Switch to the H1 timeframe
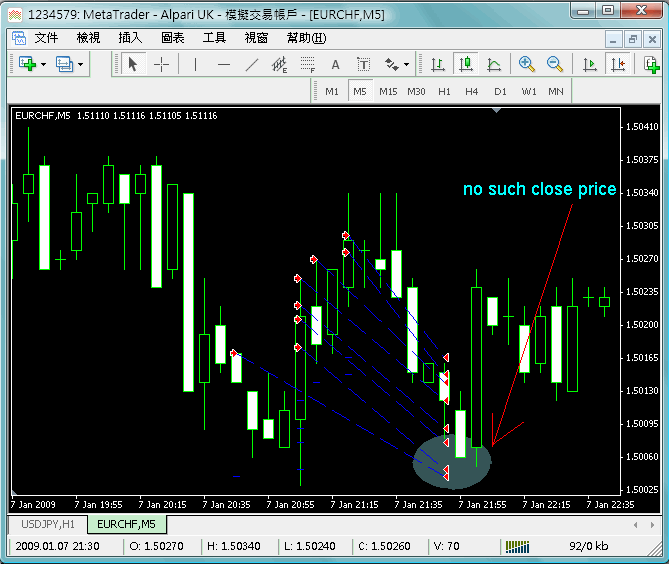Viewport: 669px width, 564px height. pos(444,91)
